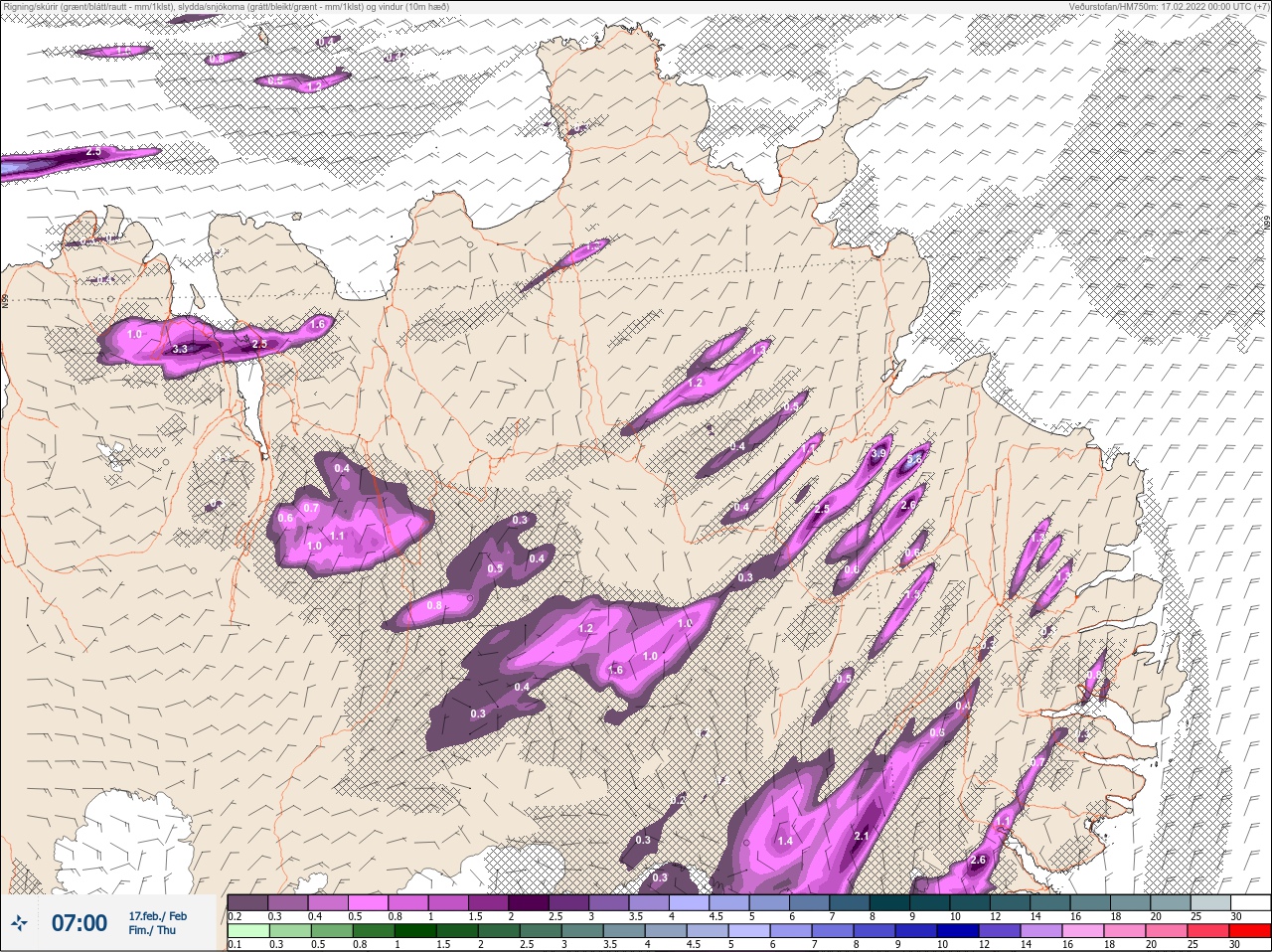The image size is (1272, 952).
Task: Pick the dark blue 10 swatch, lower legend
Action: coord(957,931)
